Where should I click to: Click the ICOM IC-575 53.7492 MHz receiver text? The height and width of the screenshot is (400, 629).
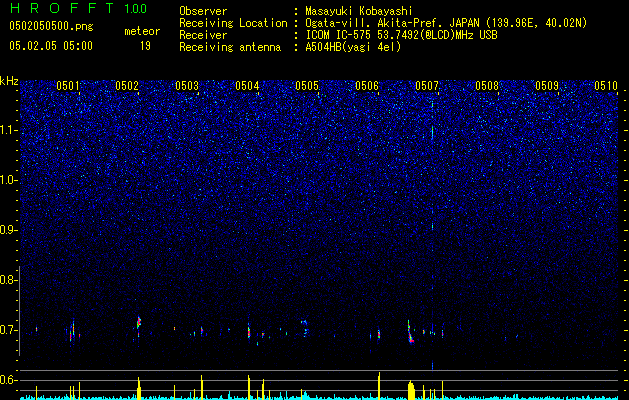[401, 35]
